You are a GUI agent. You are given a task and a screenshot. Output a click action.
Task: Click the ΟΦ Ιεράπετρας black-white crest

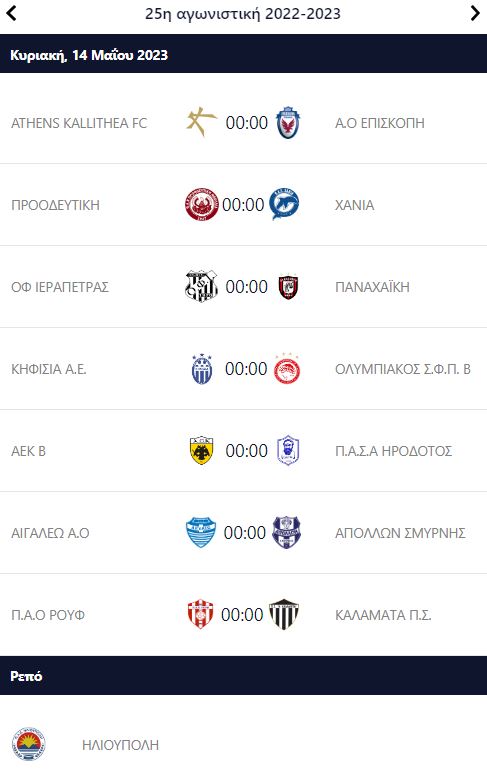coord(201,286)
